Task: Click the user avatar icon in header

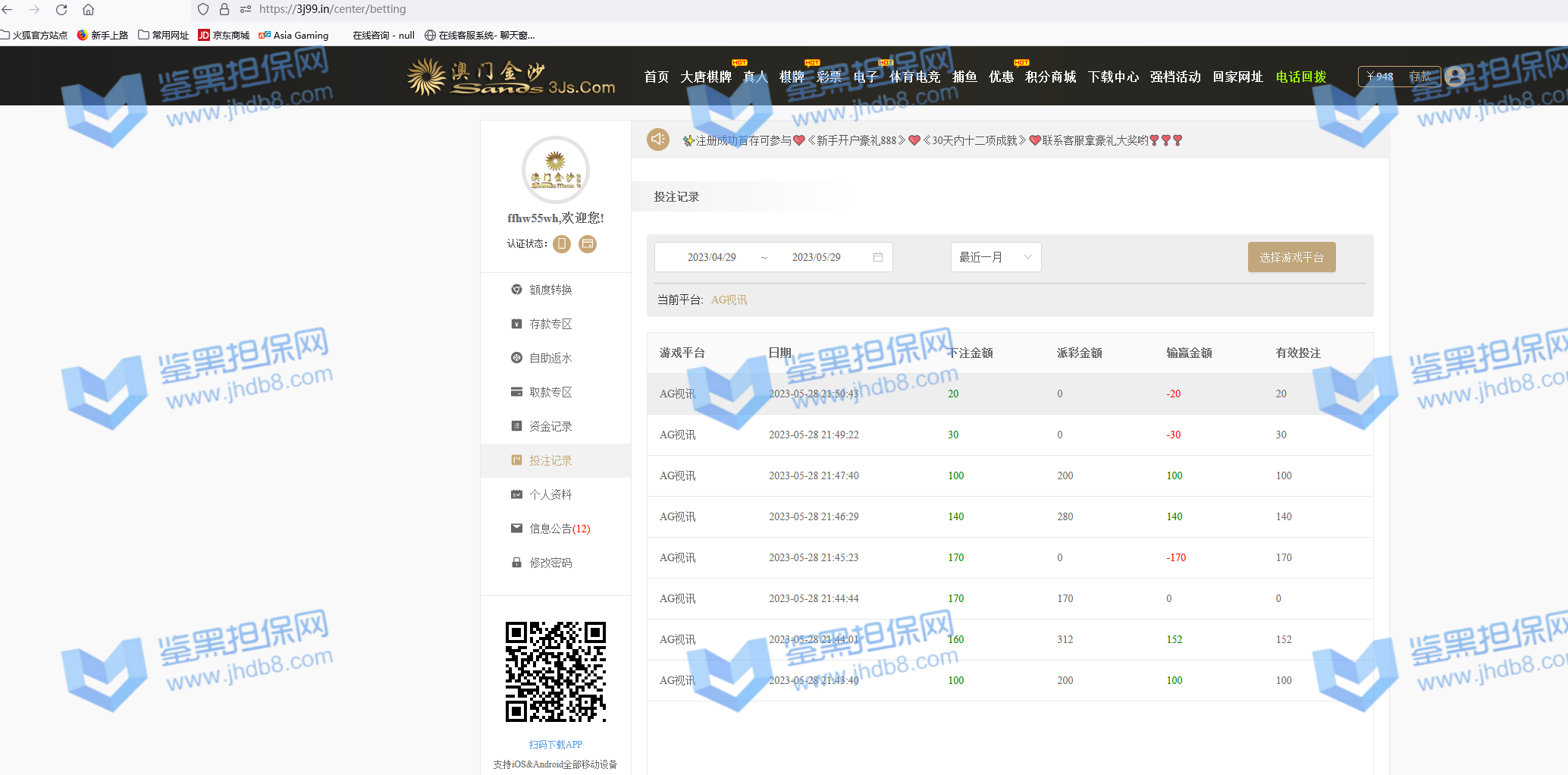Action: [1454, 76]
